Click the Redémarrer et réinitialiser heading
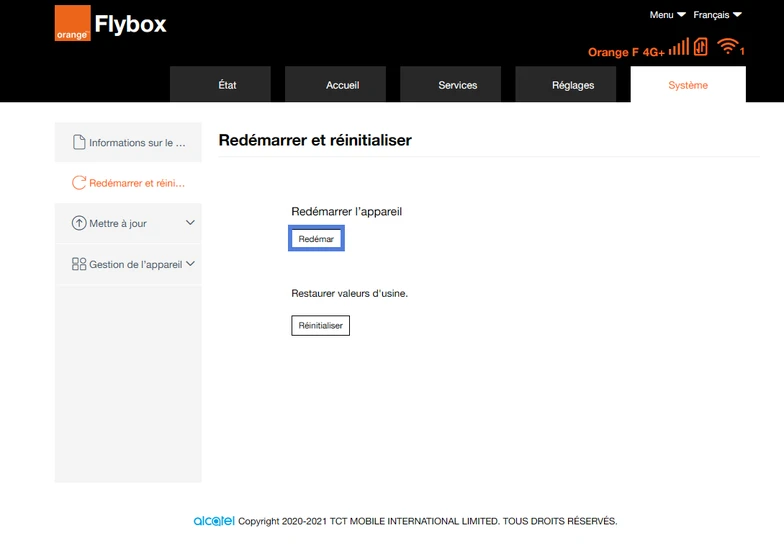 [315, 140]
